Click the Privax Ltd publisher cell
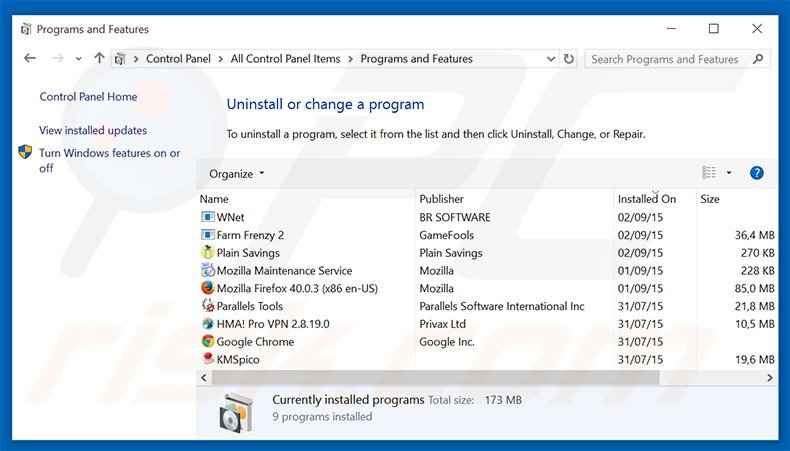Viewport: 790px width, 451px height. (442, 324)
